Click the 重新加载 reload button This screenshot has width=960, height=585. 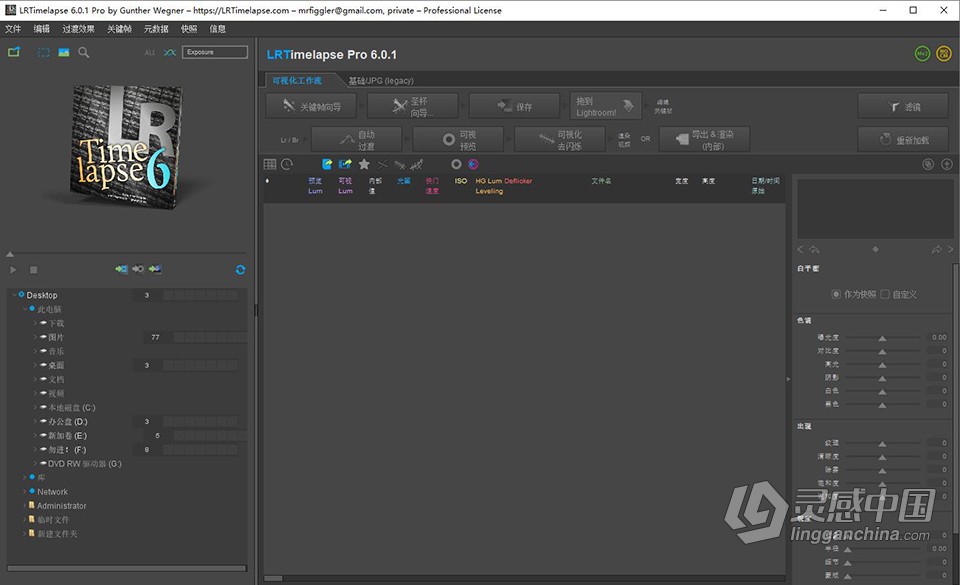pos(903,140)
